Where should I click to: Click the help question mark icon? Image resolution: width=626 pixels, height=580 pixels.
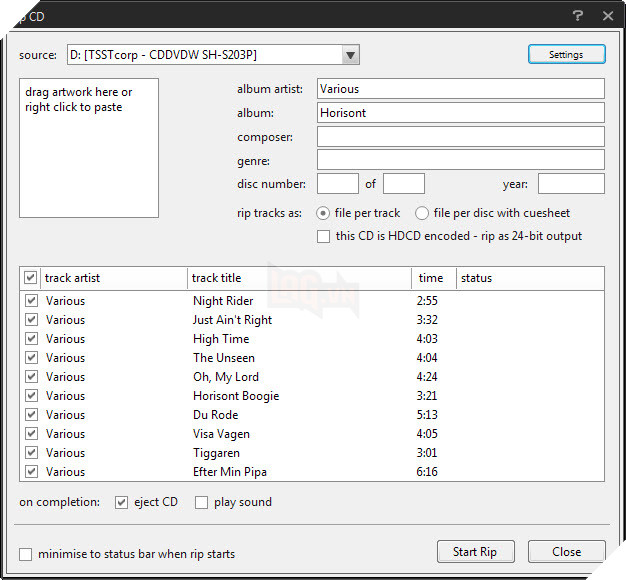point(578,16)
